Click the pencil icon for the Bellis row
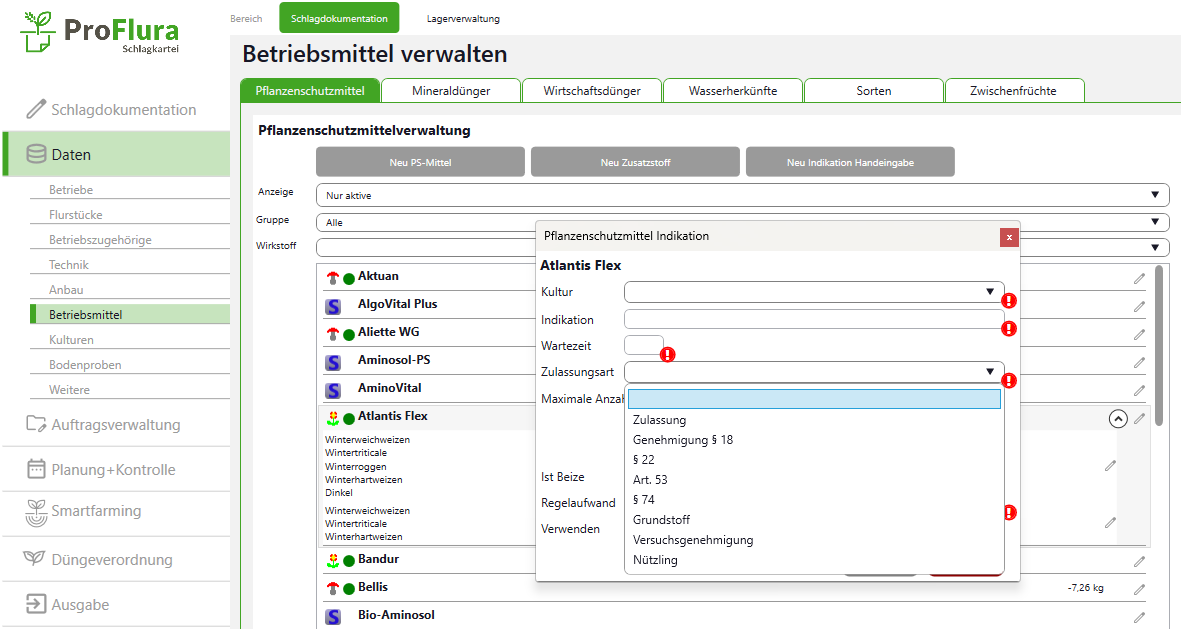 1139,590
